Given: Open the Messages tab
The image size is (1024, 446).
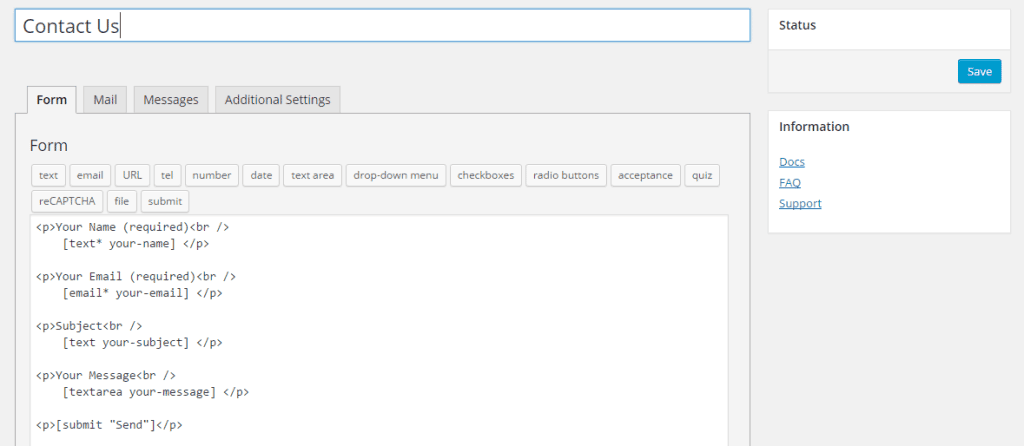Looking at the screenshot, I should [171, 100].
